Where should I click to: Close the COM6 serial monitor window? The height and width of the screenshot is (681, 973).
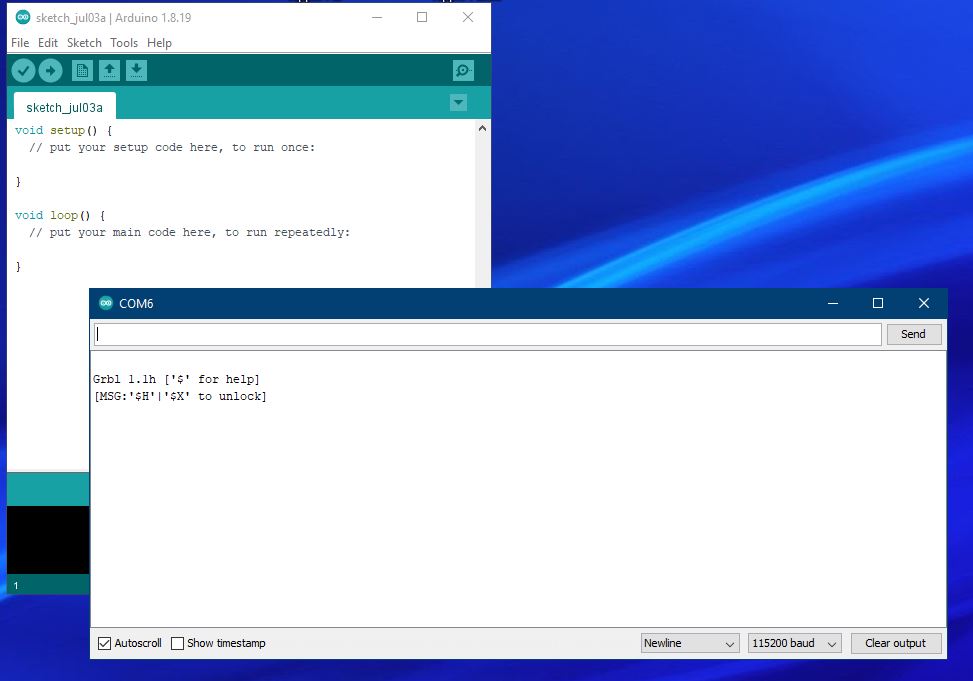pos(923,303)
